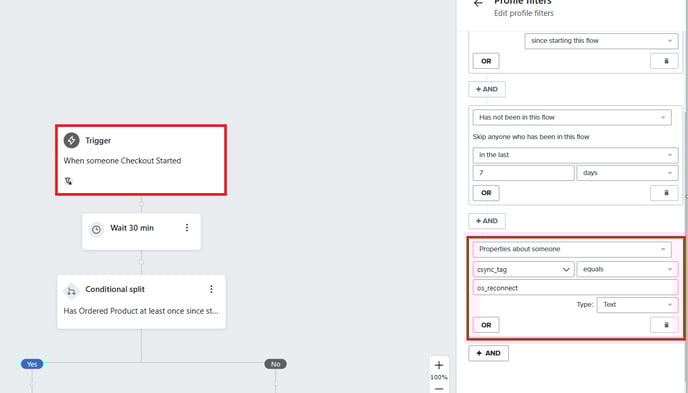The width and height of the screenshot is (688, 393).
Task: Open the in the last dropdown
Action: [x=575, y=155]
